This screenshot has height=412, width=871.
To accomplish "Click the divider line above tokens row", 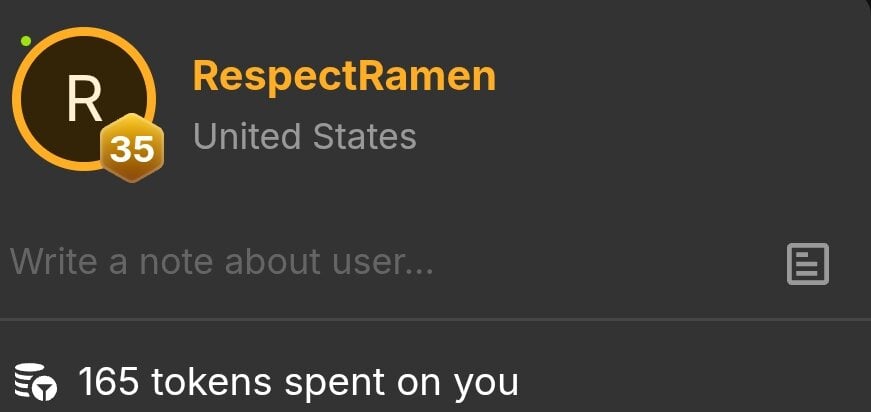I will coord(436,319).
